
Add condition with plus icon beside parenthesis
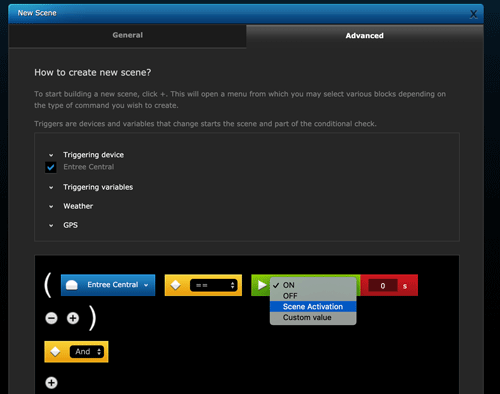(73, 318)
